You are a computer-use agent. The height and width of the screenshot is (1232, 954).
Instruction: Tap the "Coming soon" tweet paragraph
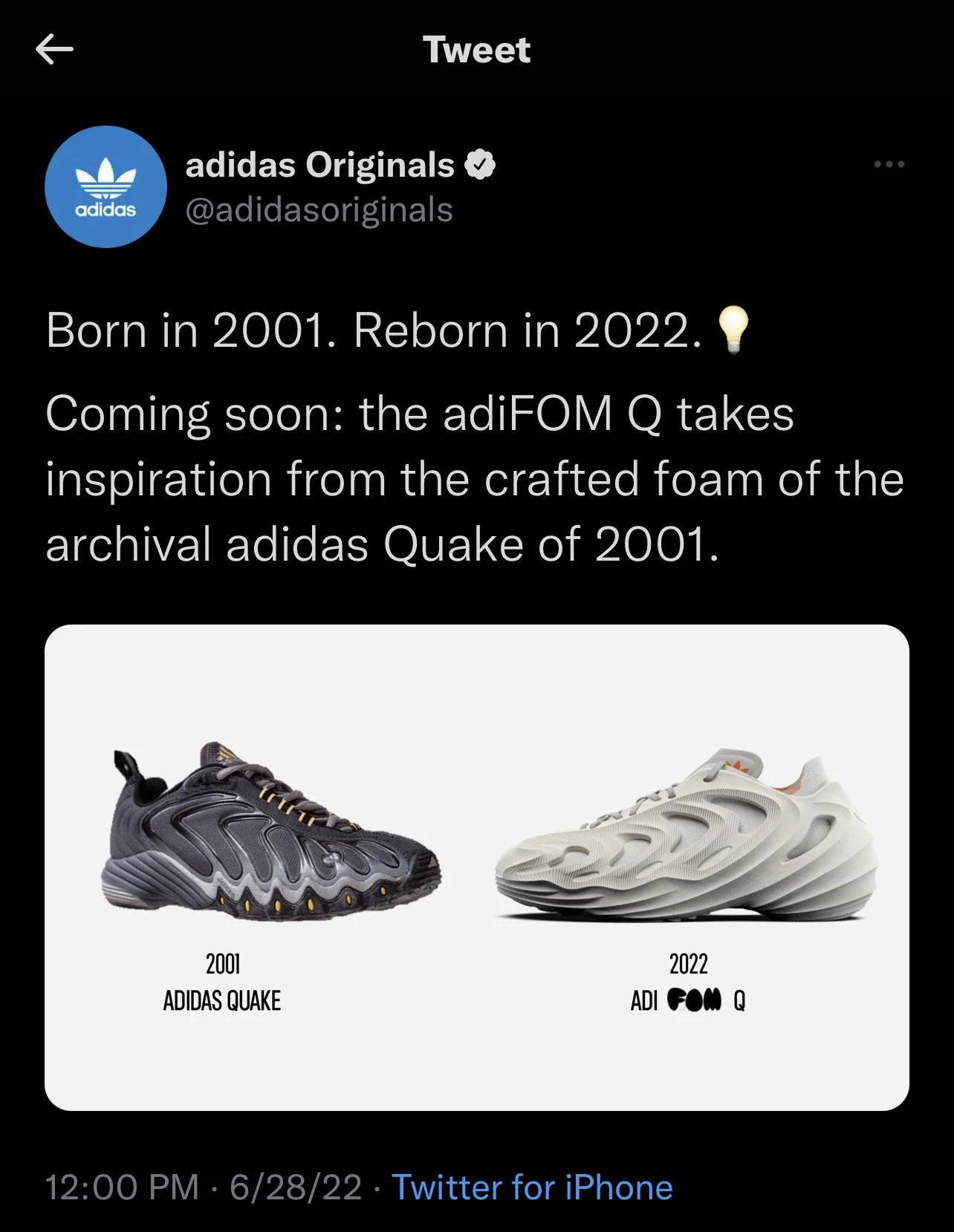tap(474, 479)
